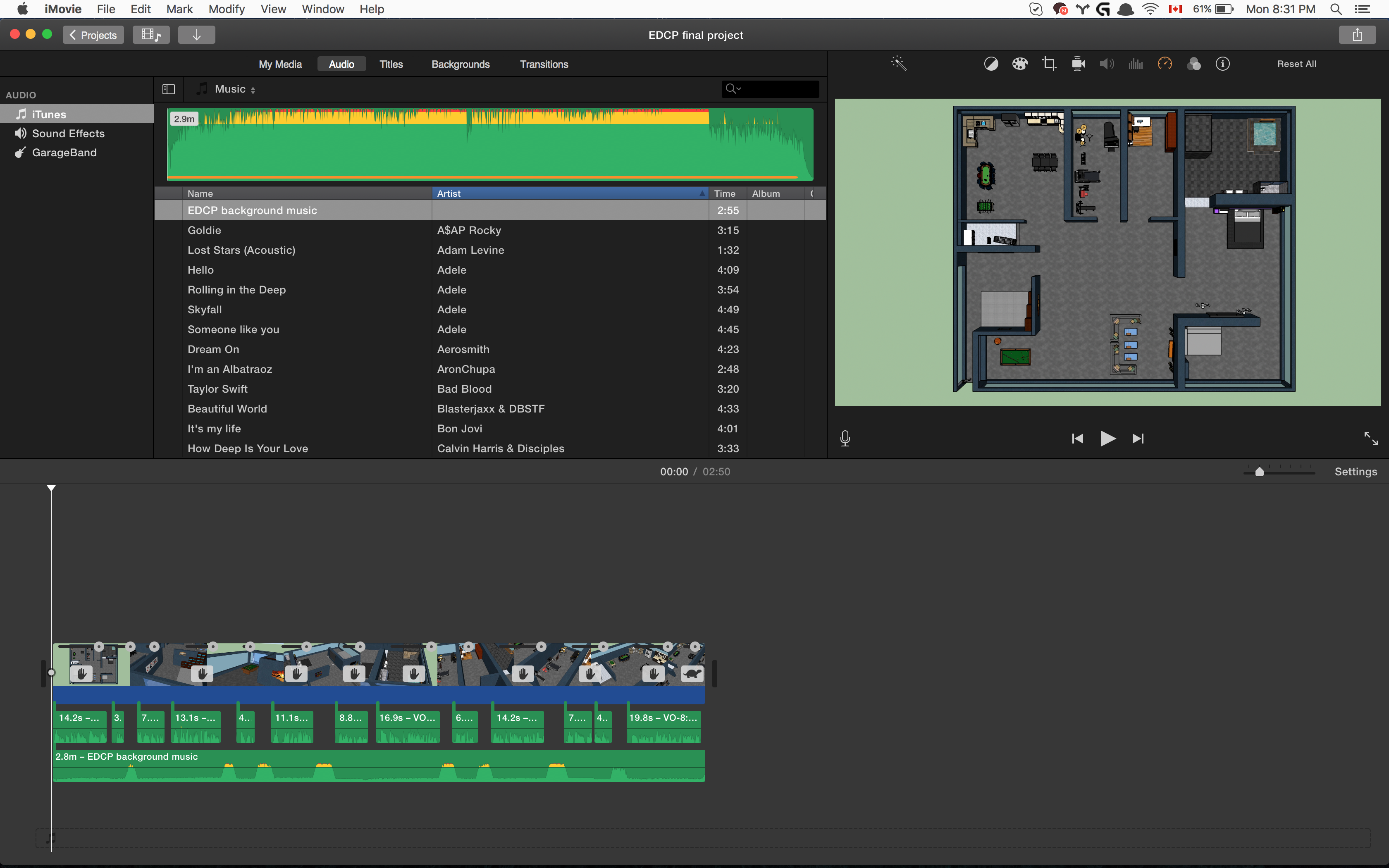Toggle the audio sidebar panel icon
Screen dimensions: 1389x868
click(x=168, y=89)
